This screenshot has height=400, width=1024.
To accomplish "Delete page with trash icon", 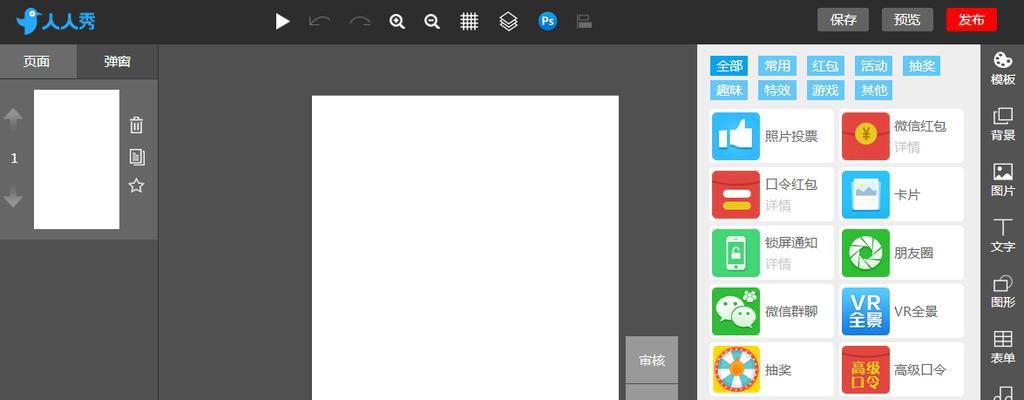I will (136, 124).
